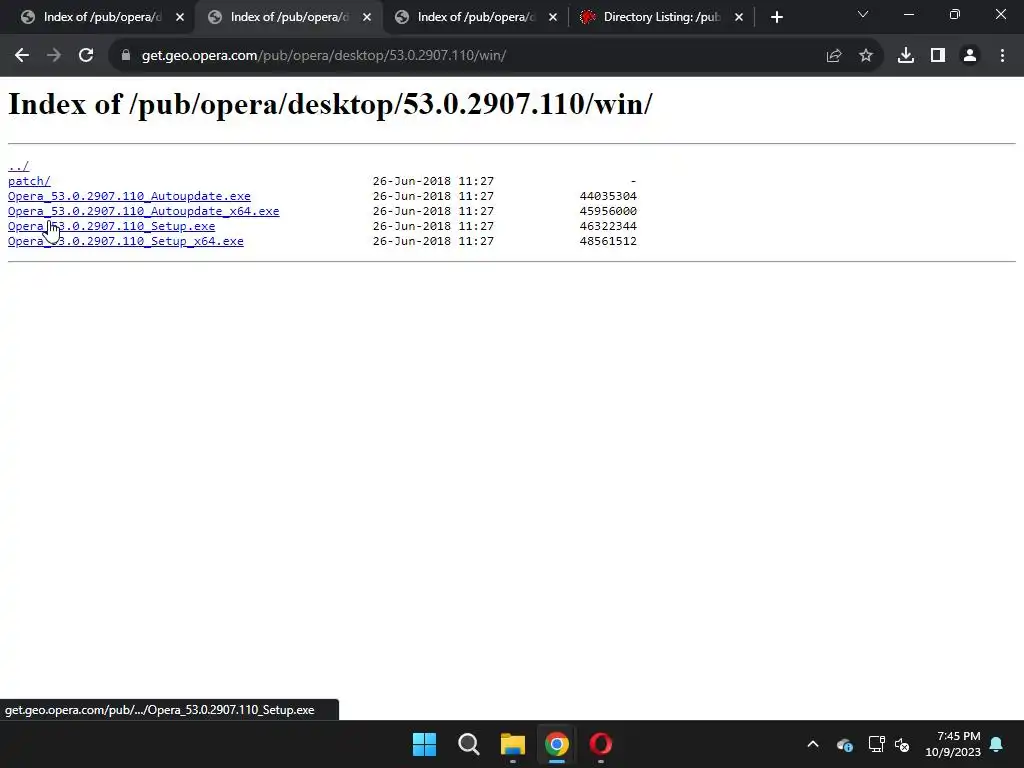Open the notifications bell

tap(996, 744)
